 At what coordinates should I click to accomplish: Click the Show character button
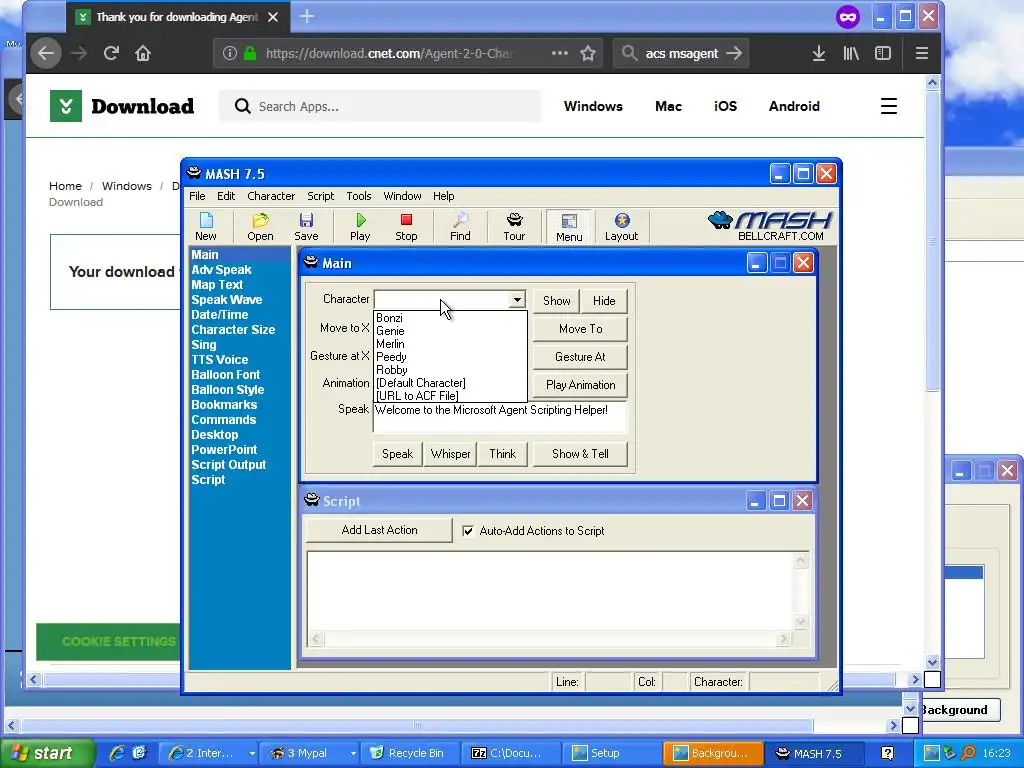coord(556,300)
